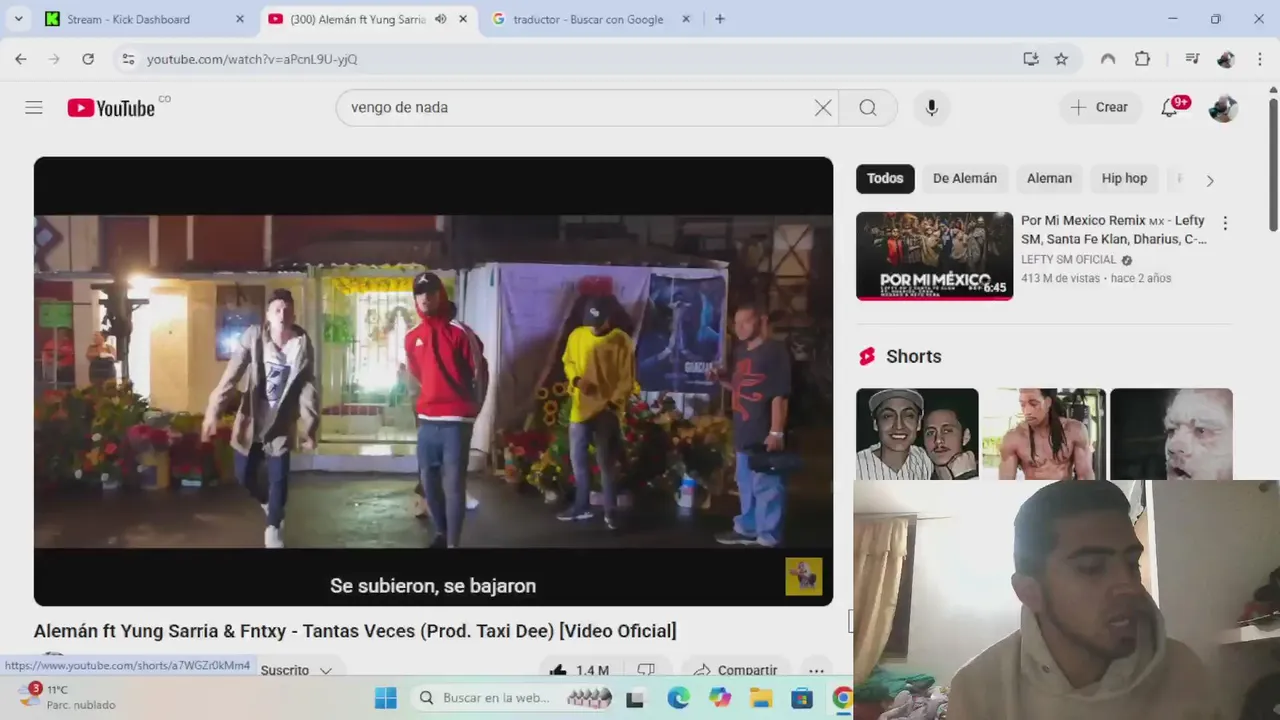Viewport: 1280px width, 720px height.
Task: Like the video with thumbs up
Action: pos(580,670)
